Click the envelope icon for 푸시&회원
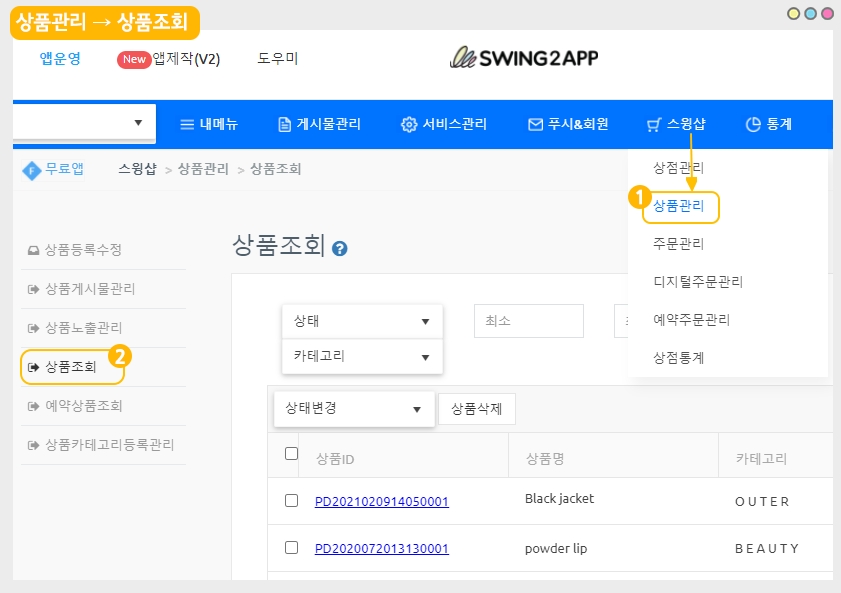Screen dimensions: 841x593 535,125
